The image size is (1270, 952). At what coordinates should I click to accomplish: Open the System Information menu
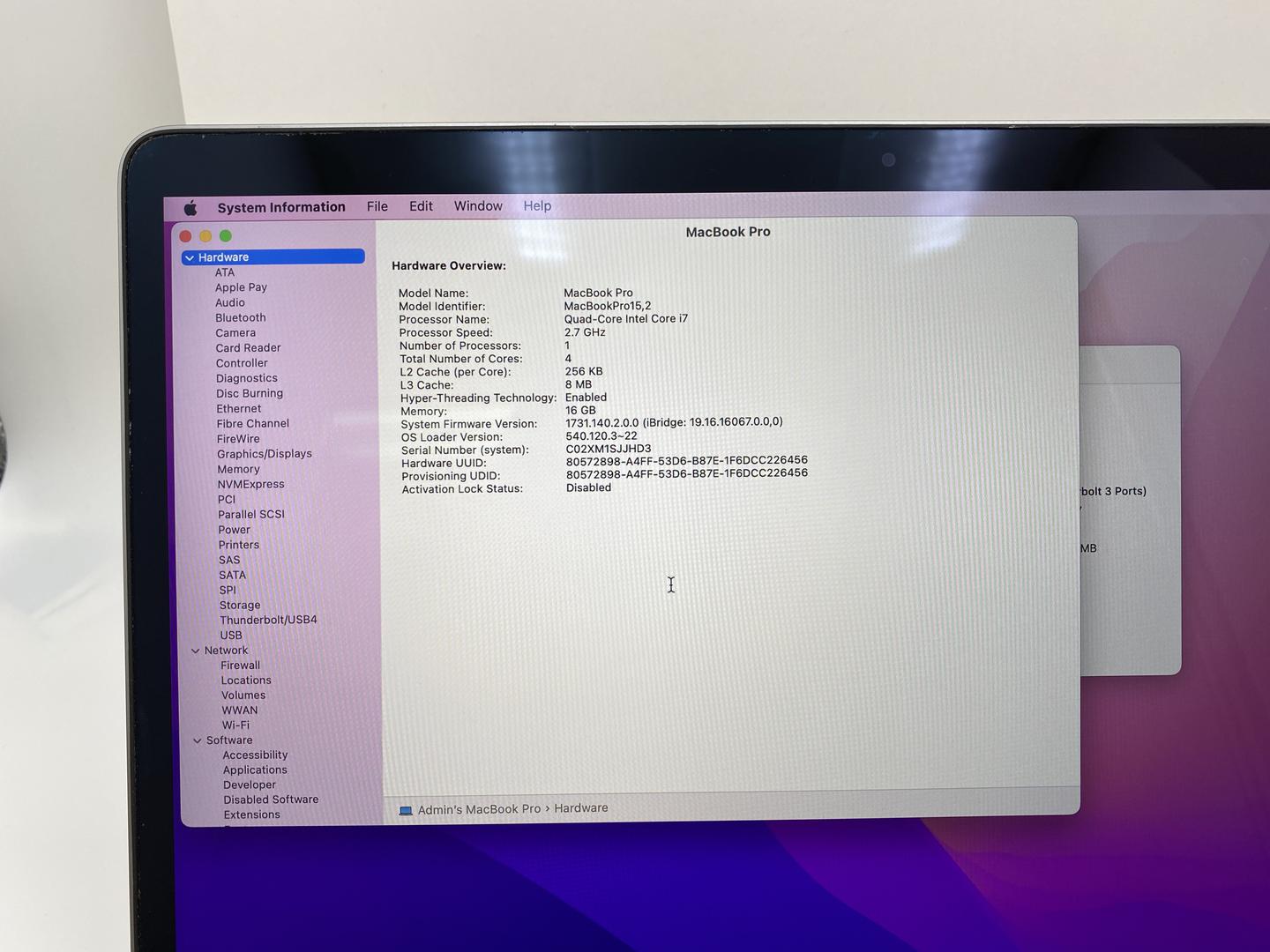281,207
